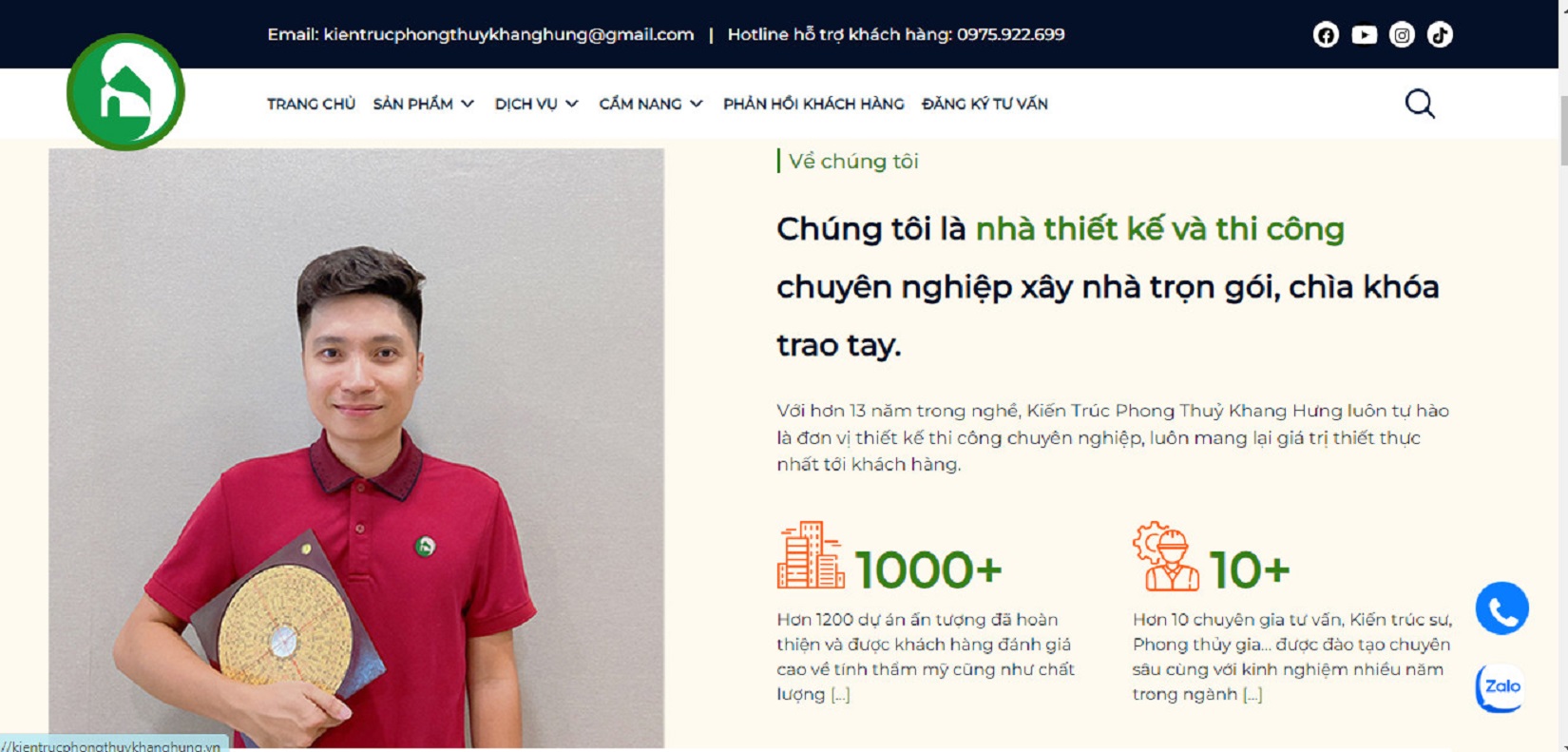Expand the SẢN PHẨM dropdown menu
This screenshot has height=752, width=1568.
423,104
